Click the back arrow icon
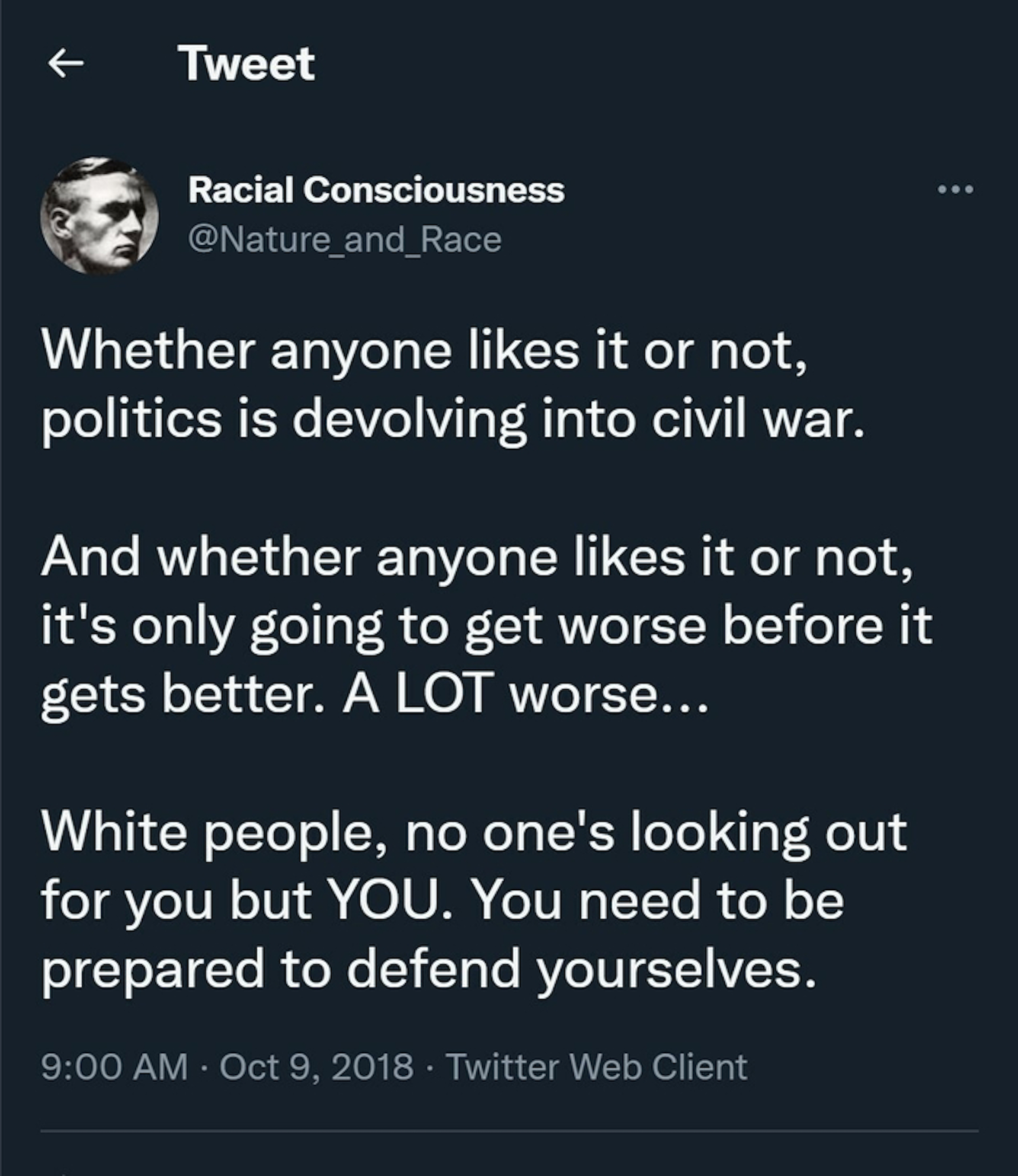 pos(66,64)
